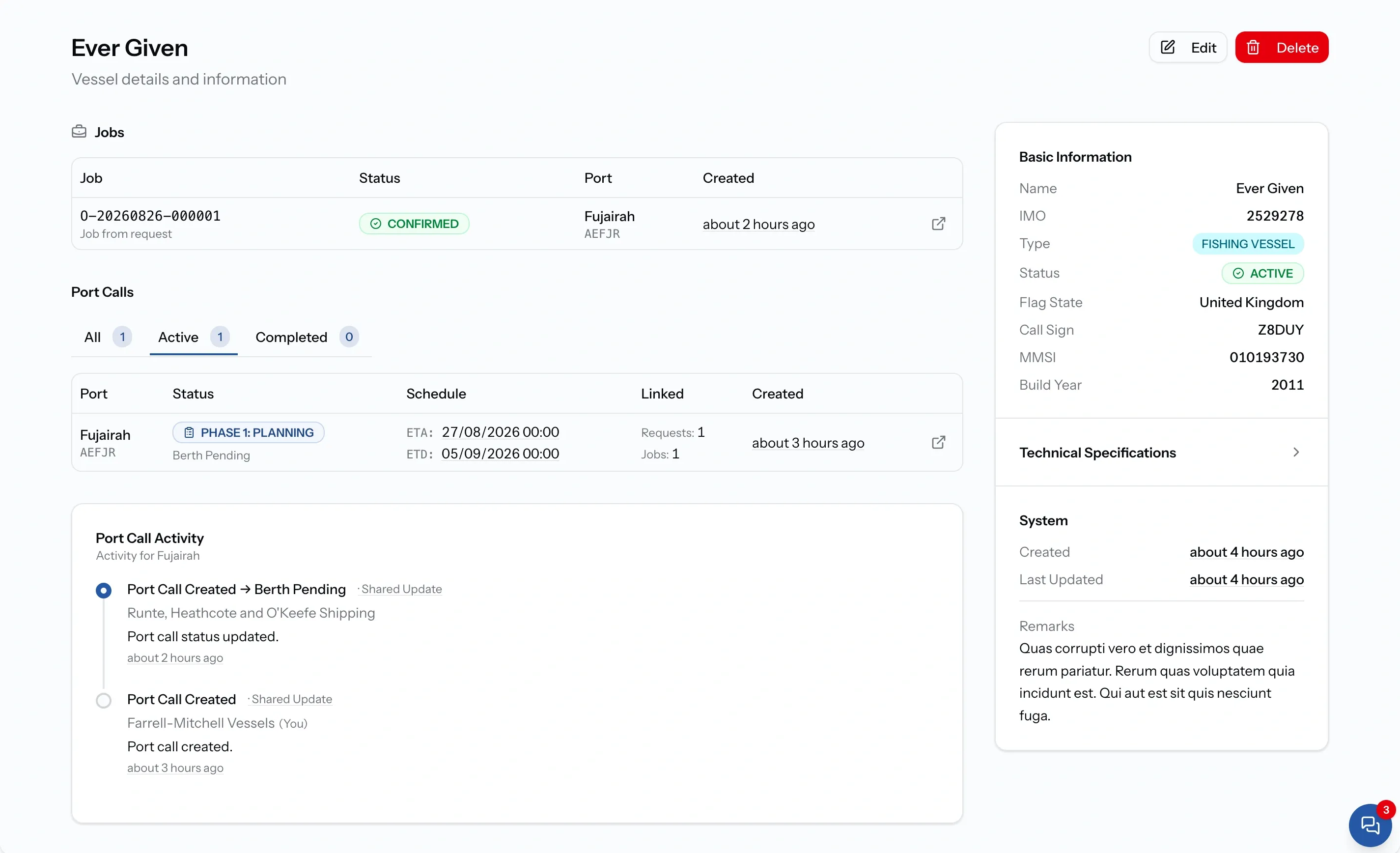The height and width of the screenshot is (853, 1400).
Task: Click the Ever Given page title
Action: click(x=130, y=48)
